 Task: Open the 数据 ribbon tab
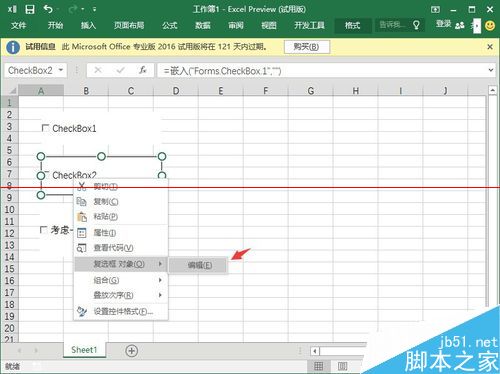coord(203,25)
